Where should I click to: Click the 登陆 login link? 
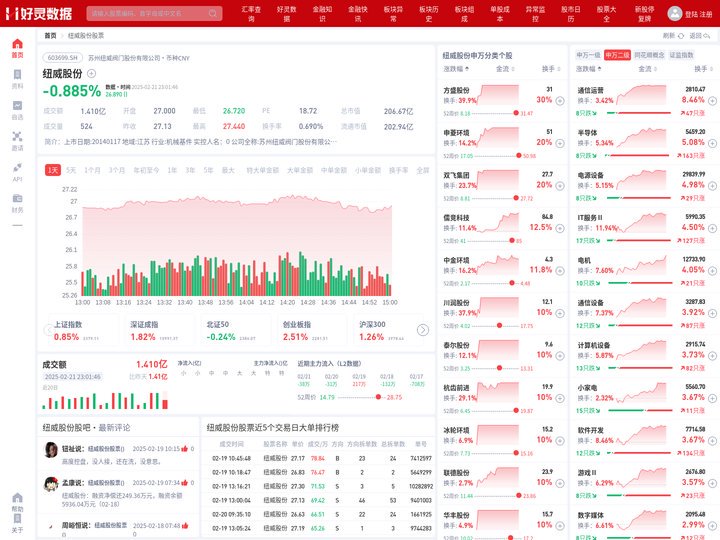pos(692,14)
